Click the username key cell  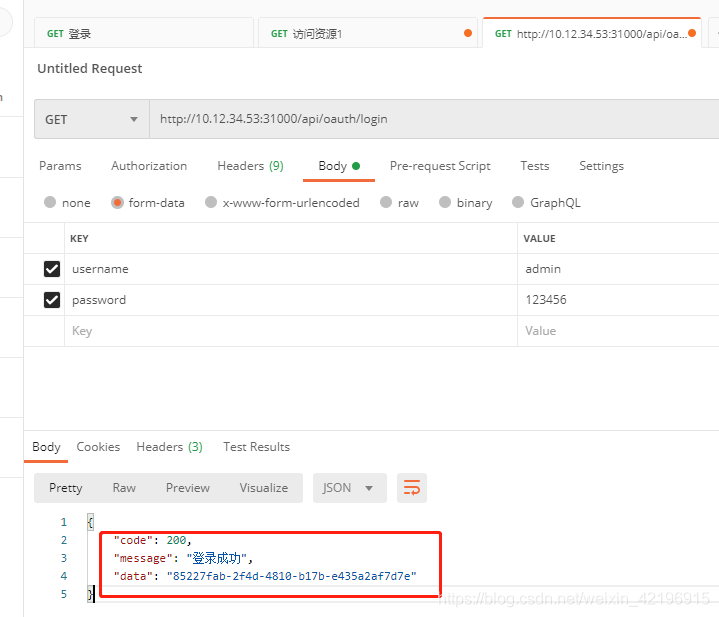point(291,269)
